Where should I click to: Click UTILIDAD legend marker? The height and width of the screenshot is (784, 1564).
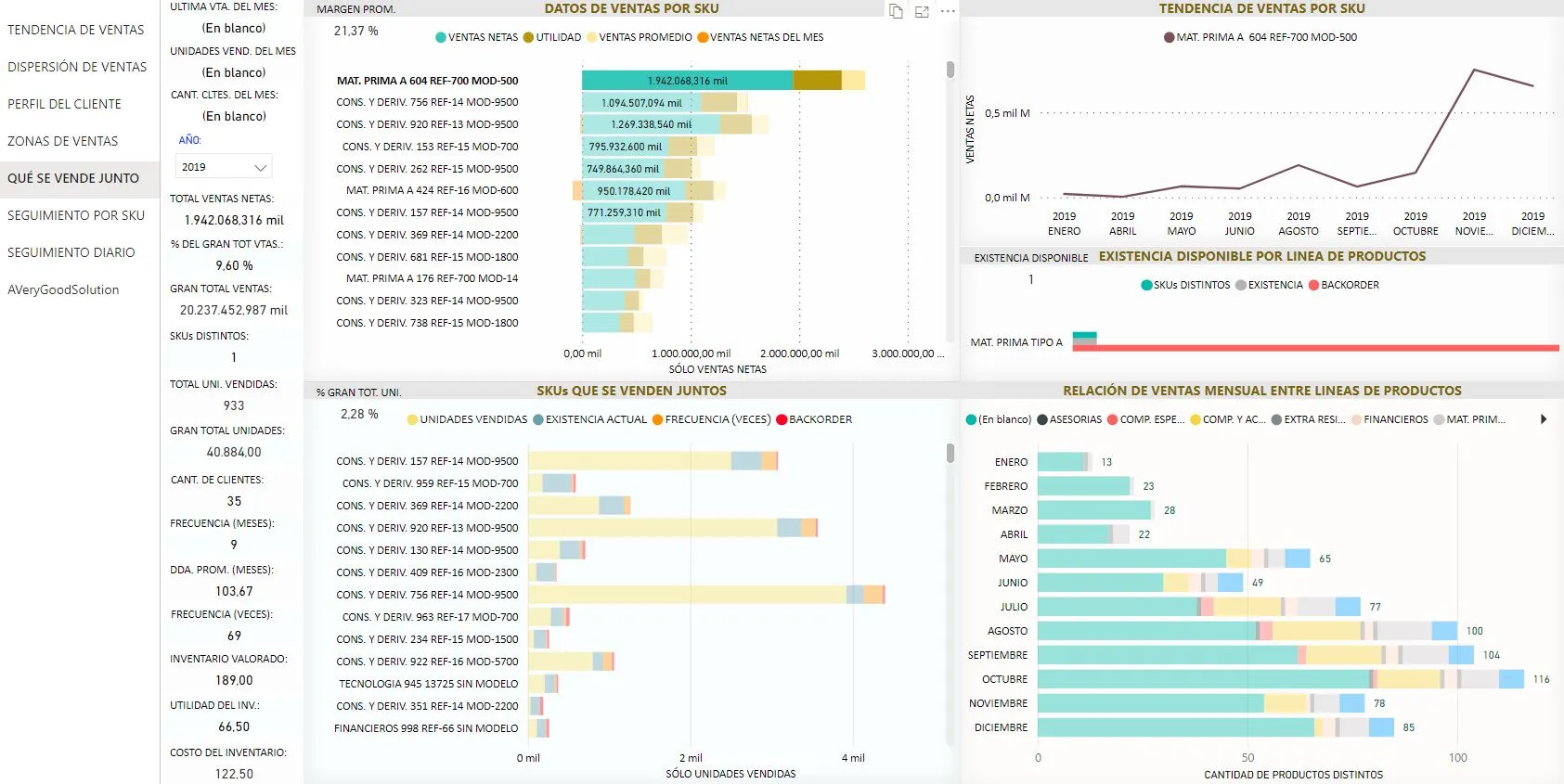[528, 37]
